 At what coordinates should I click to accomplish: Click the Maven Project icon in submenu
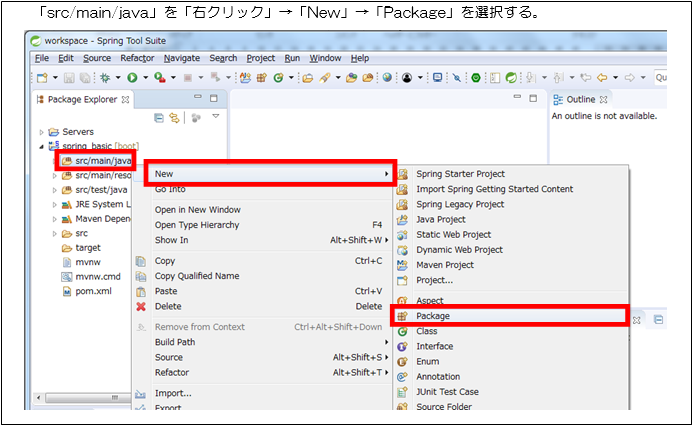point(403,265)
